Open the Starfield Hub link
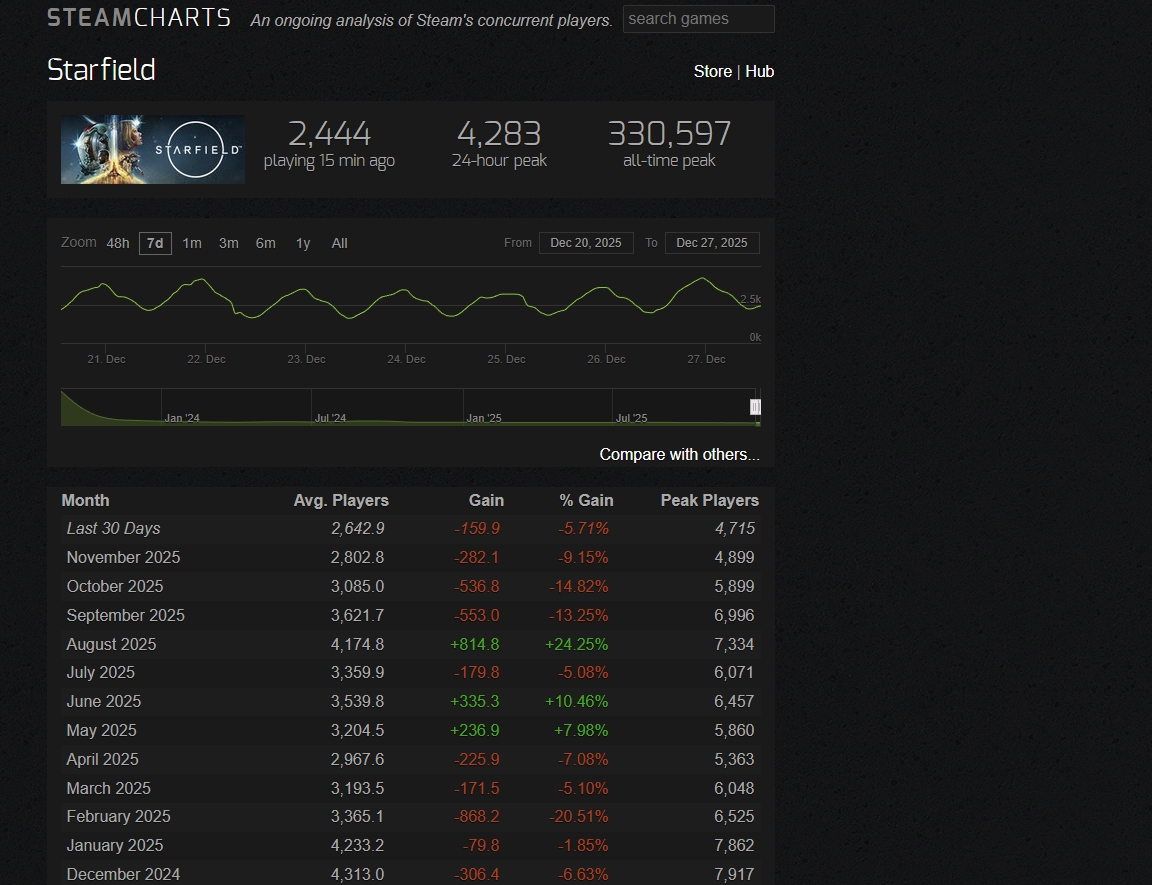This screenshot has height=885, width=1152. click(x=759, y=71)
